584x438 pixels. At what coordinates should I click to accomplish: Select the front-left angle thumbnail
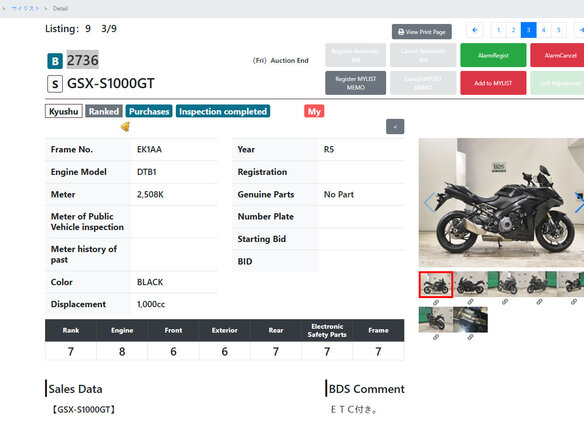(539, 284)
